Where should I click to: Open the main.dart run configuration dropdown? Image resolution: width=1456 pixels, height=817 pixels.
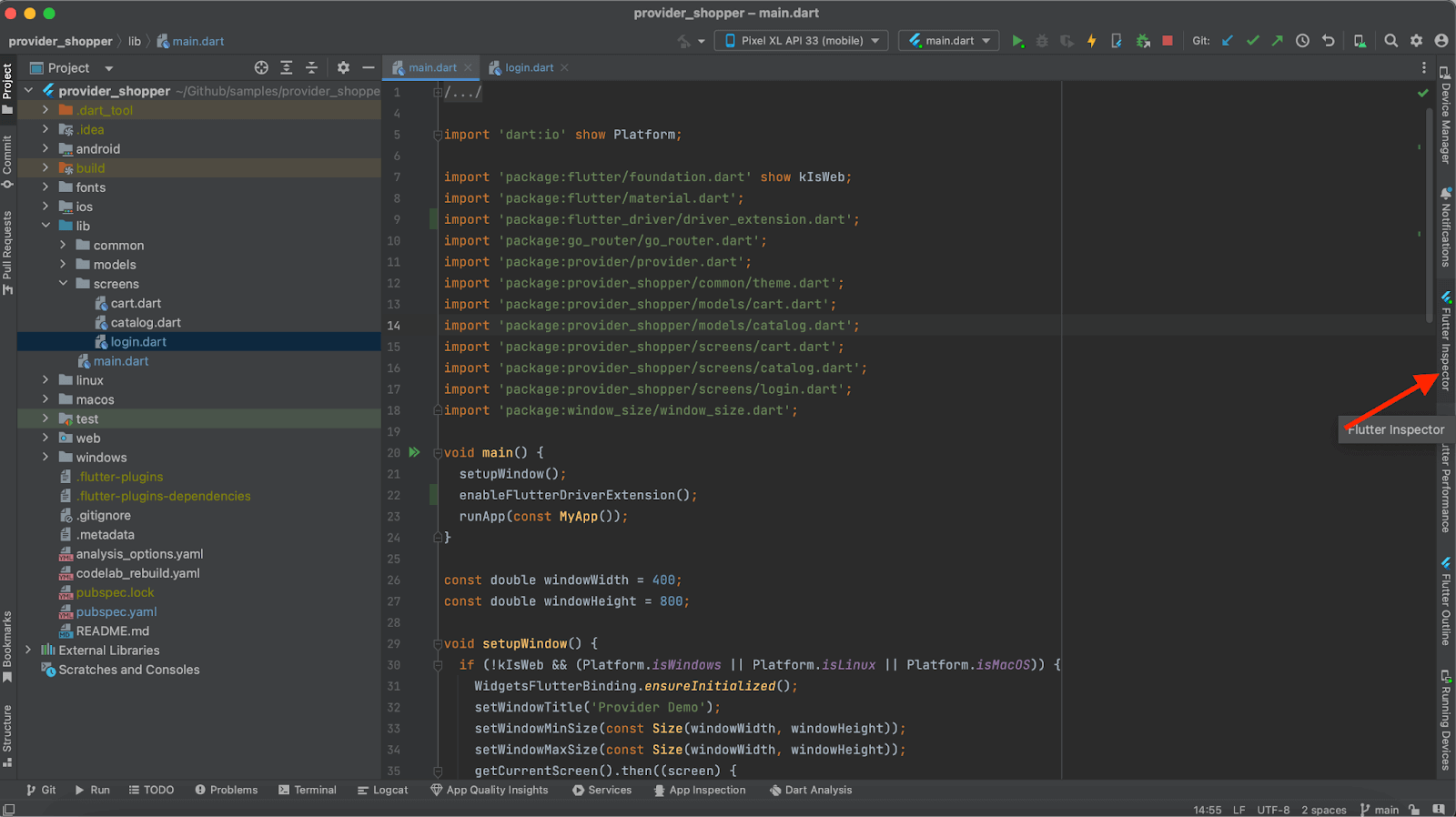tap(949, 41)
